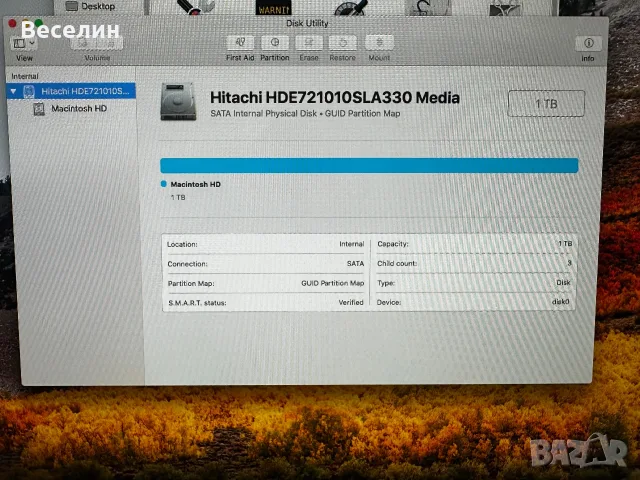Screen dimensions: 640x480
Task: Click the Mount toolbar icon
Action: [379, 42]
